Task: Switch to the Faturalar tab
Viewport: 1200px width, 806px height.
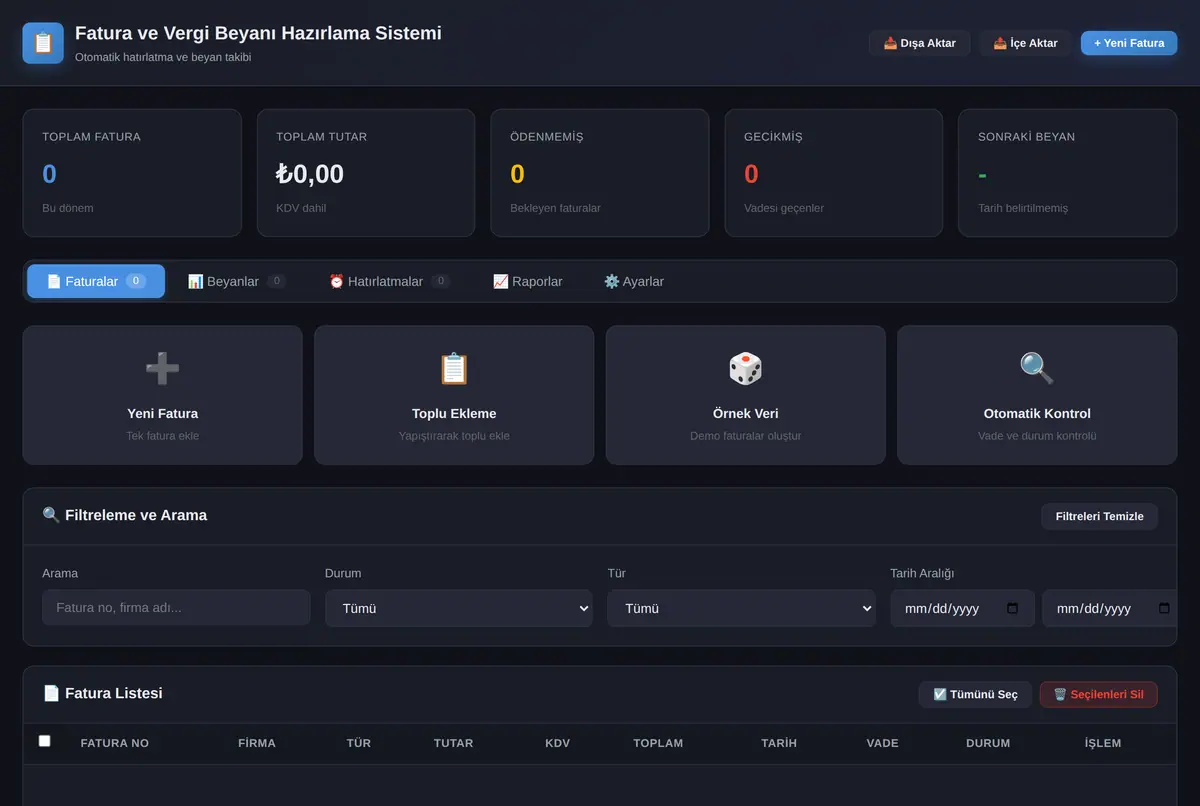Action: coord(96,281)
